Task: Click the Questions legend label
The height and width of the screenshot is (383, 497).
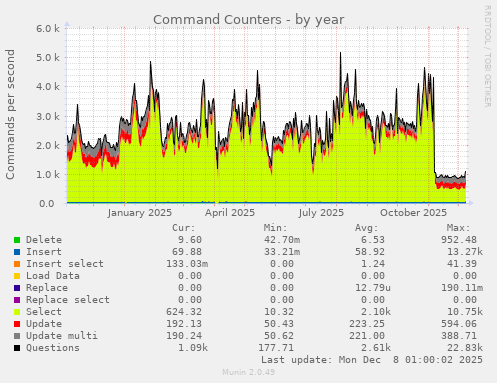Action: point(53,348)
